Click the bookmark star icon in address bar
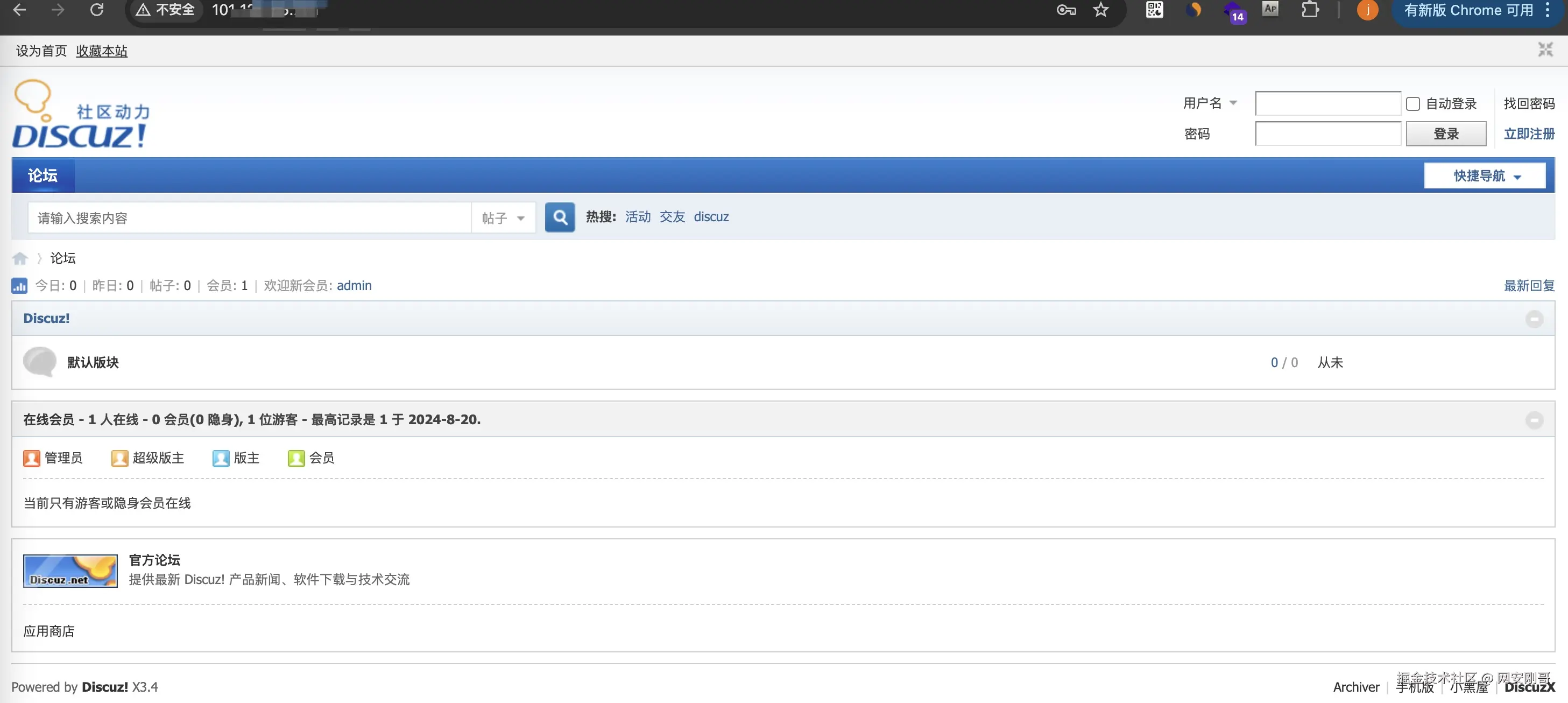The height and width of the screenshot is (703, 1568). coord(1100,10)
